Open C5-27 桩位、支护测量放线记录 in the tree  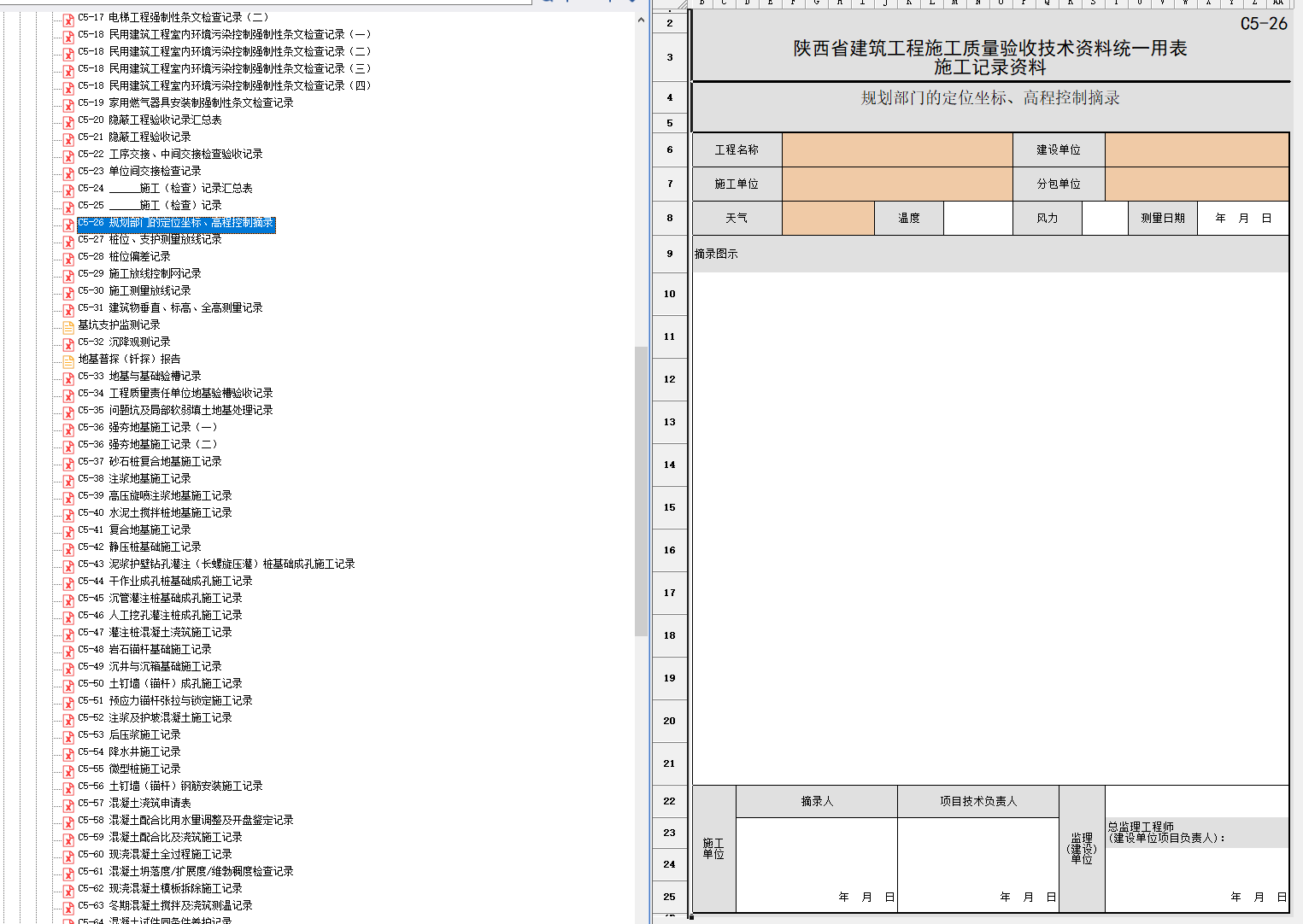click(164, 240)
